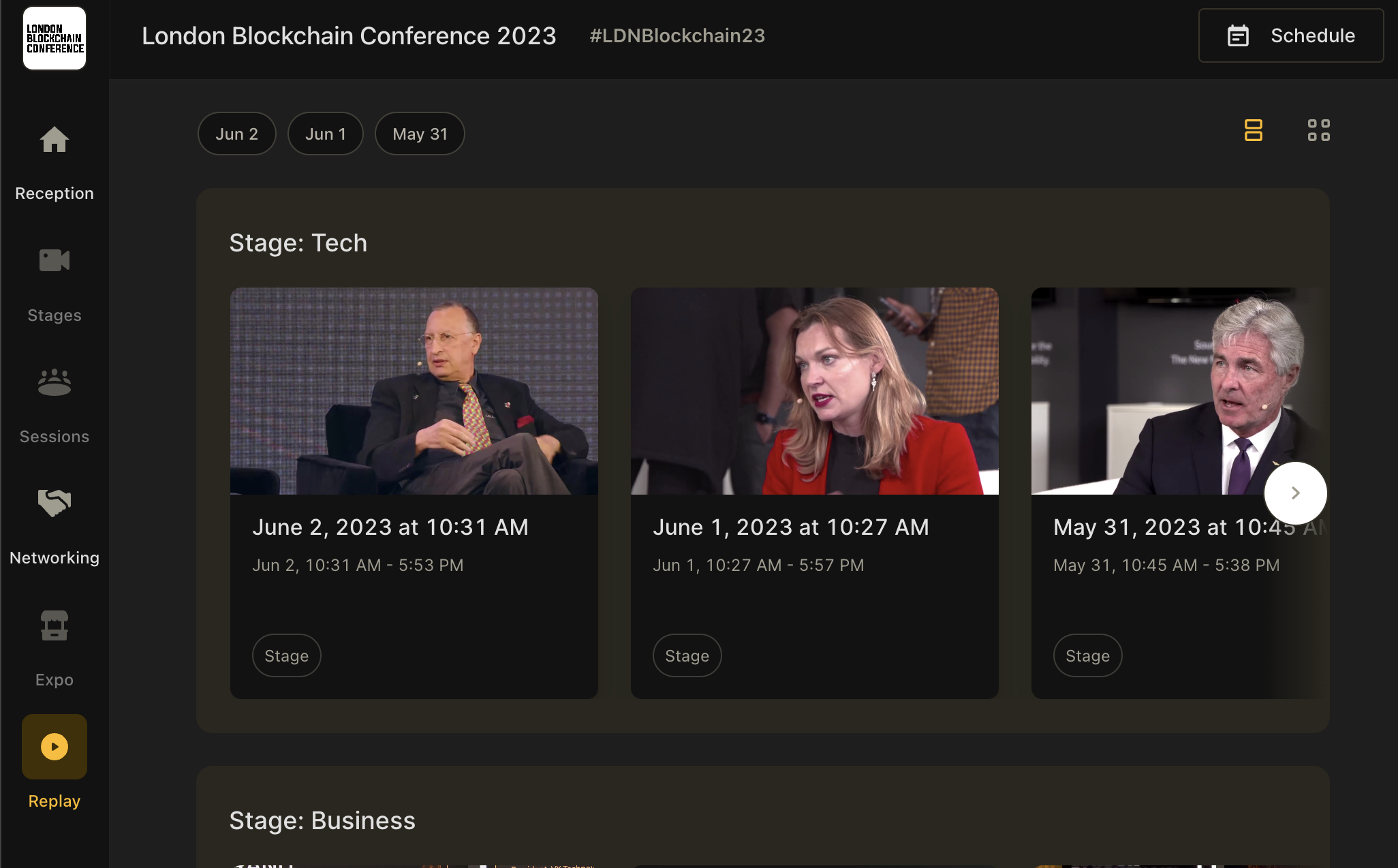This screenshot has height=868, width=1398.
Task: Open title 'May 31, 2023 at 10:45 AM'
Action: coord(1191,527)
